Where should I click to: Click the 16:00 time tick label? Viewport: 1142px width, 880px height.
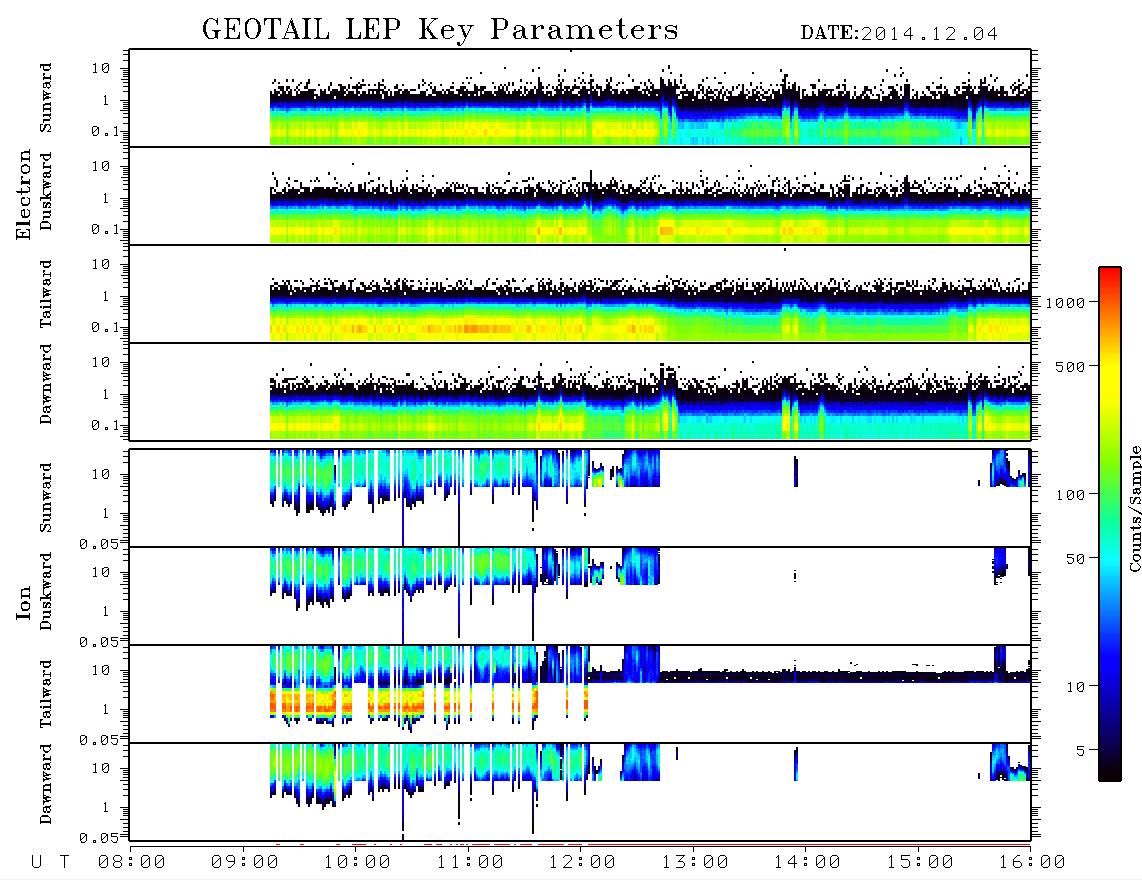[1032, 863]
